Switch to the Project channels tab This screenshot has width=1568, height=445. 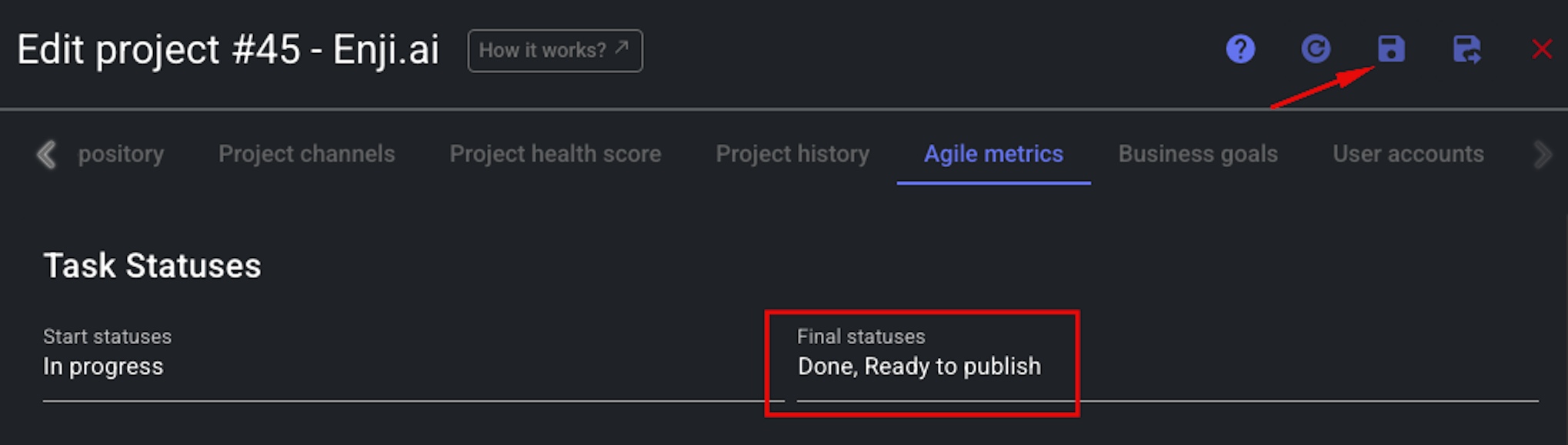(306, 154)
